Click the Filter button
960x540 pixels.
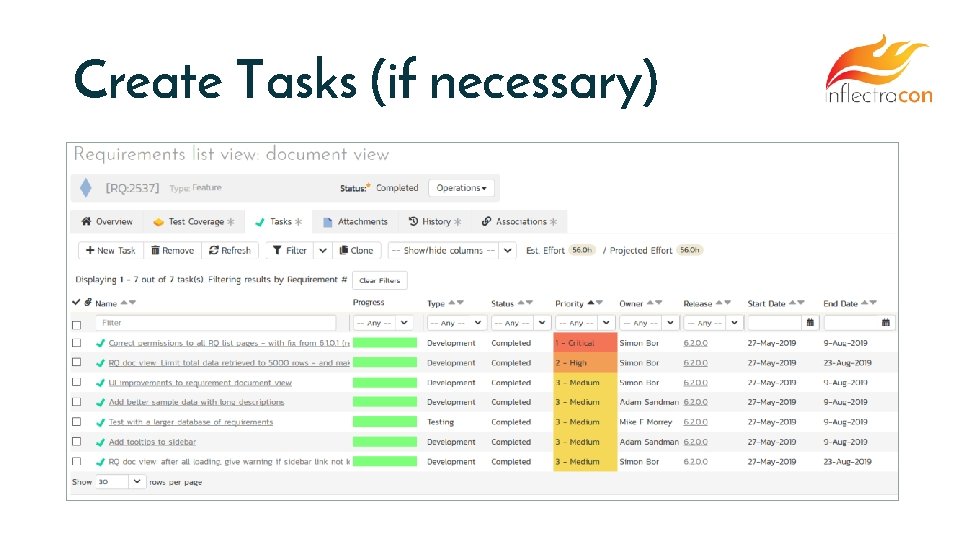[x=290, y=250]
